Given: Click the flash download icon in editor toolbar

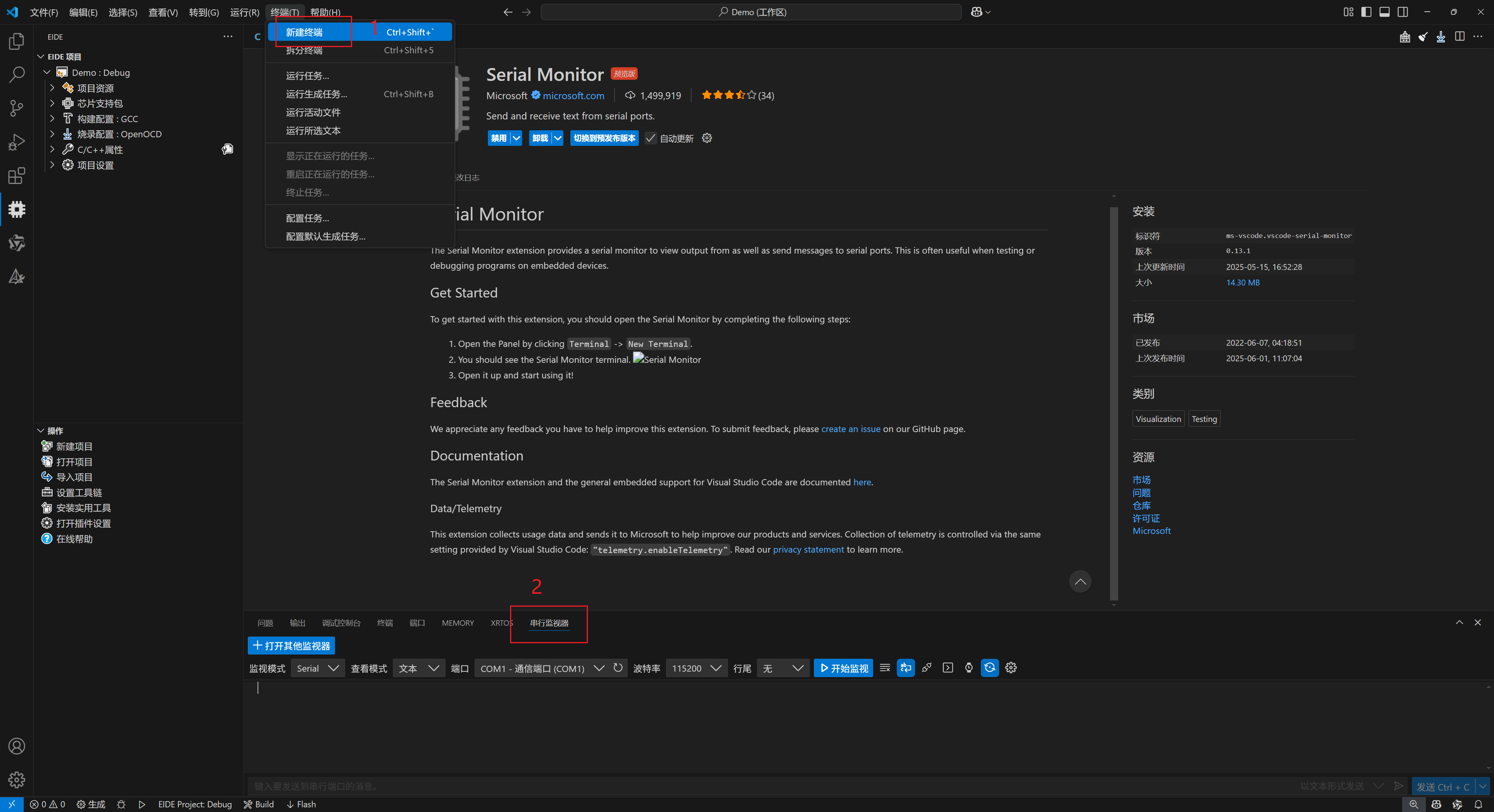Looking at the screenshot, I should tap(1441, 37).
